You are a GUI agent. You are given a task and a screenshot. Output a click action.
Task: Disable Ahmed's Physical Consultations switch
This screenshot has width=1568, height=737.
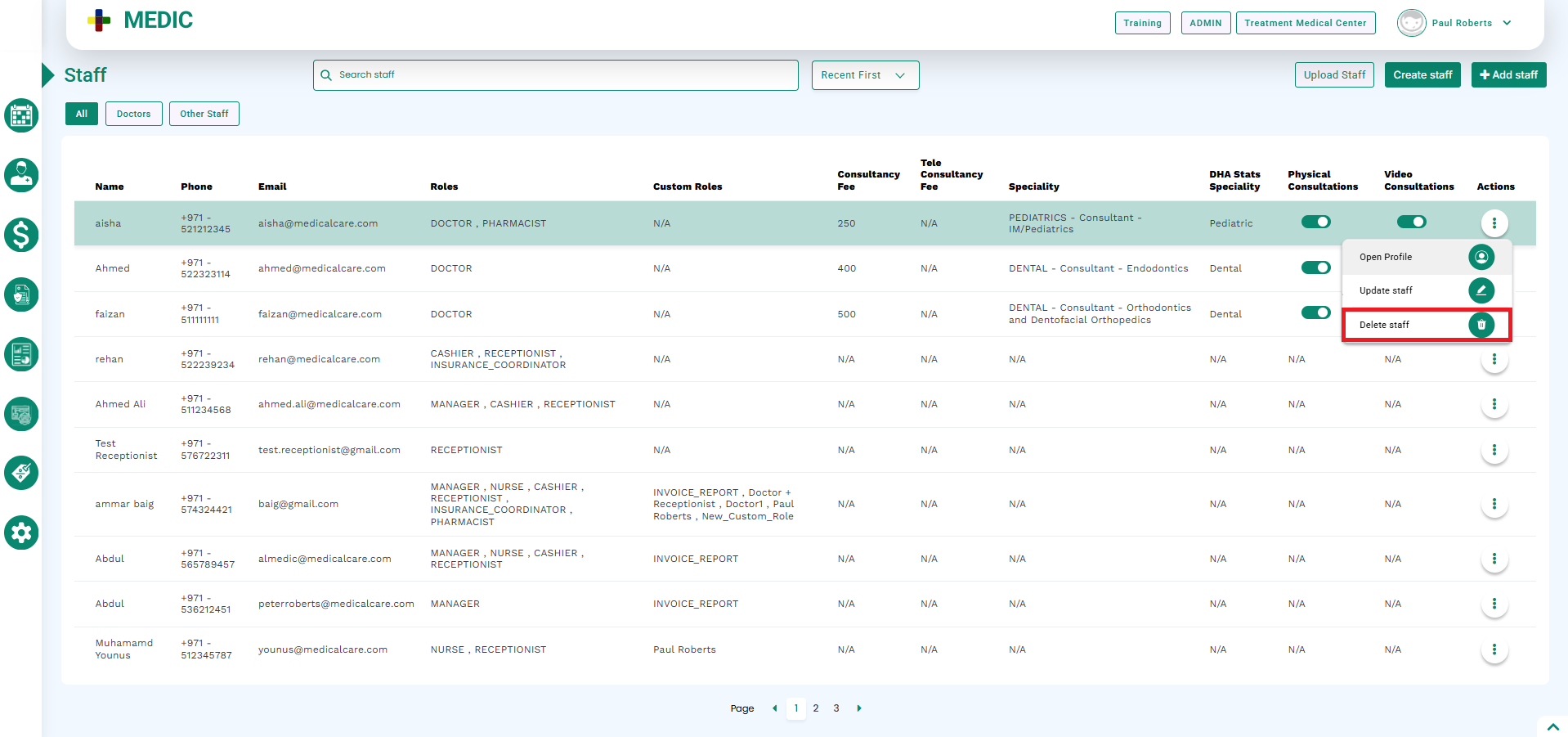pos(1315,267)
